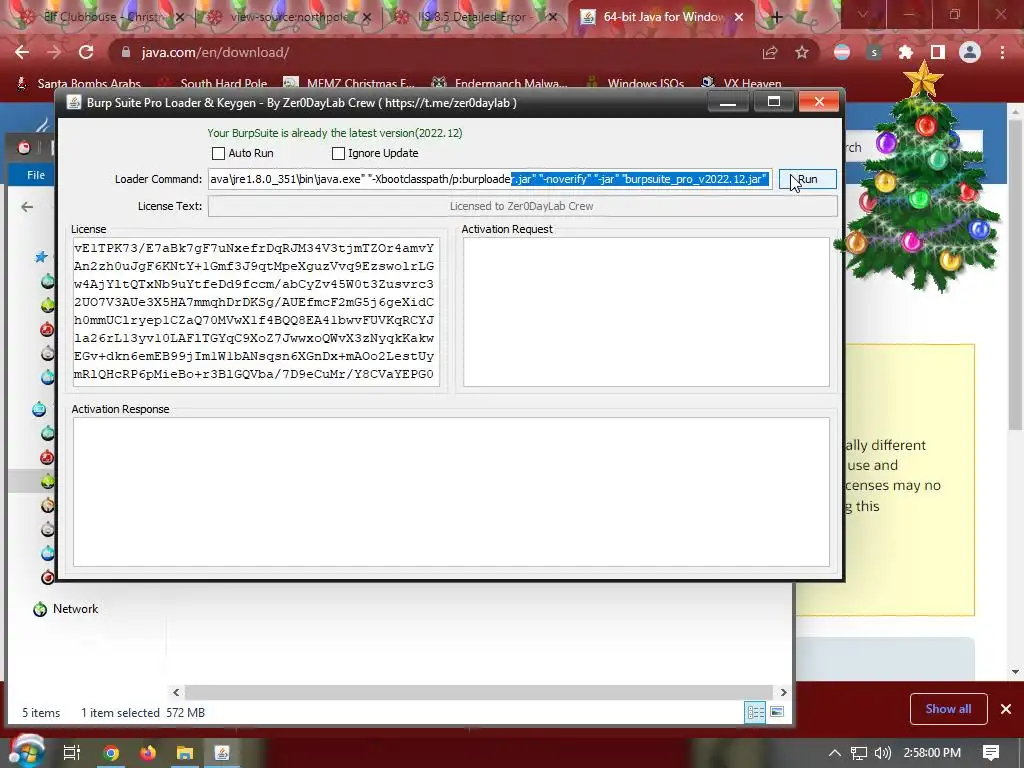The image size is (1024, 768).
Task: Close the Elf Clubhouse tab
Action: [180, 18]
